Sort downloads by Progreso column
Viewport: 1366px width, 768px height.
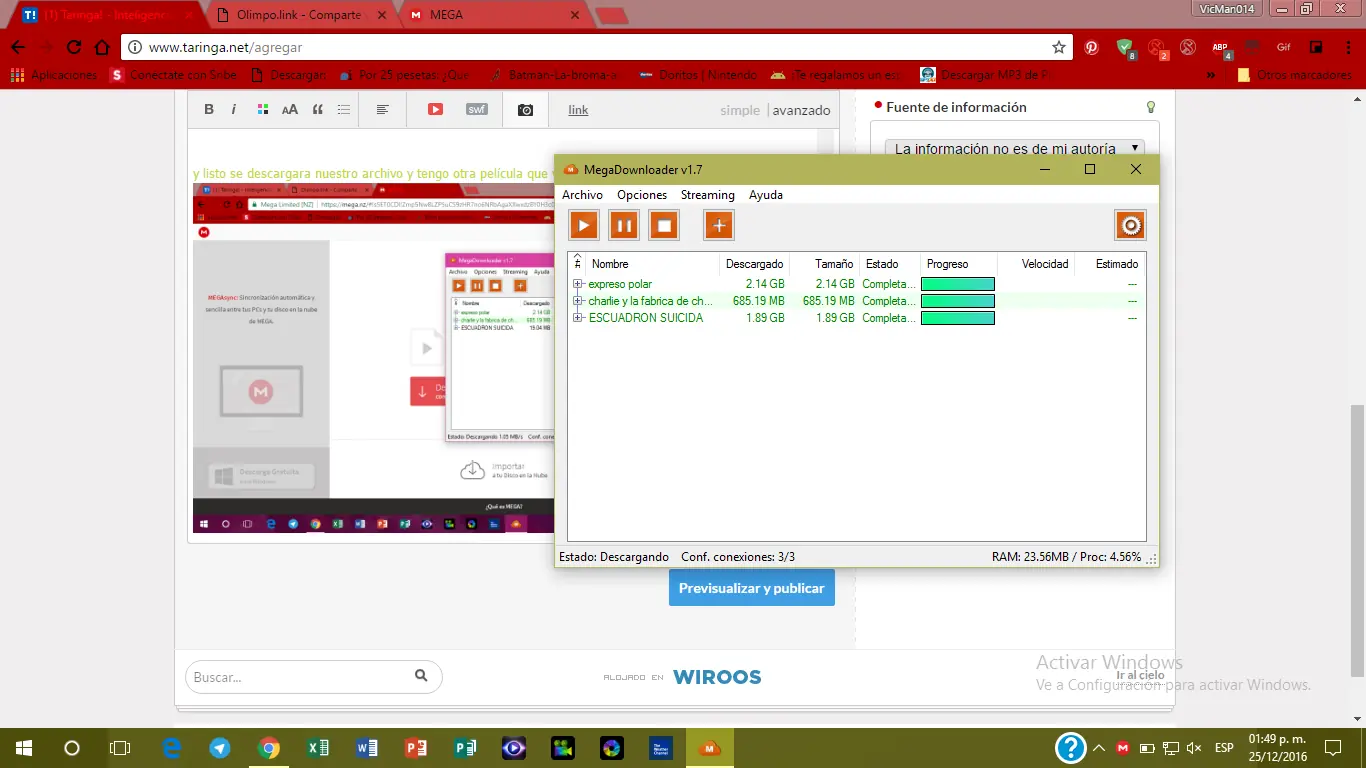point(958,264)
